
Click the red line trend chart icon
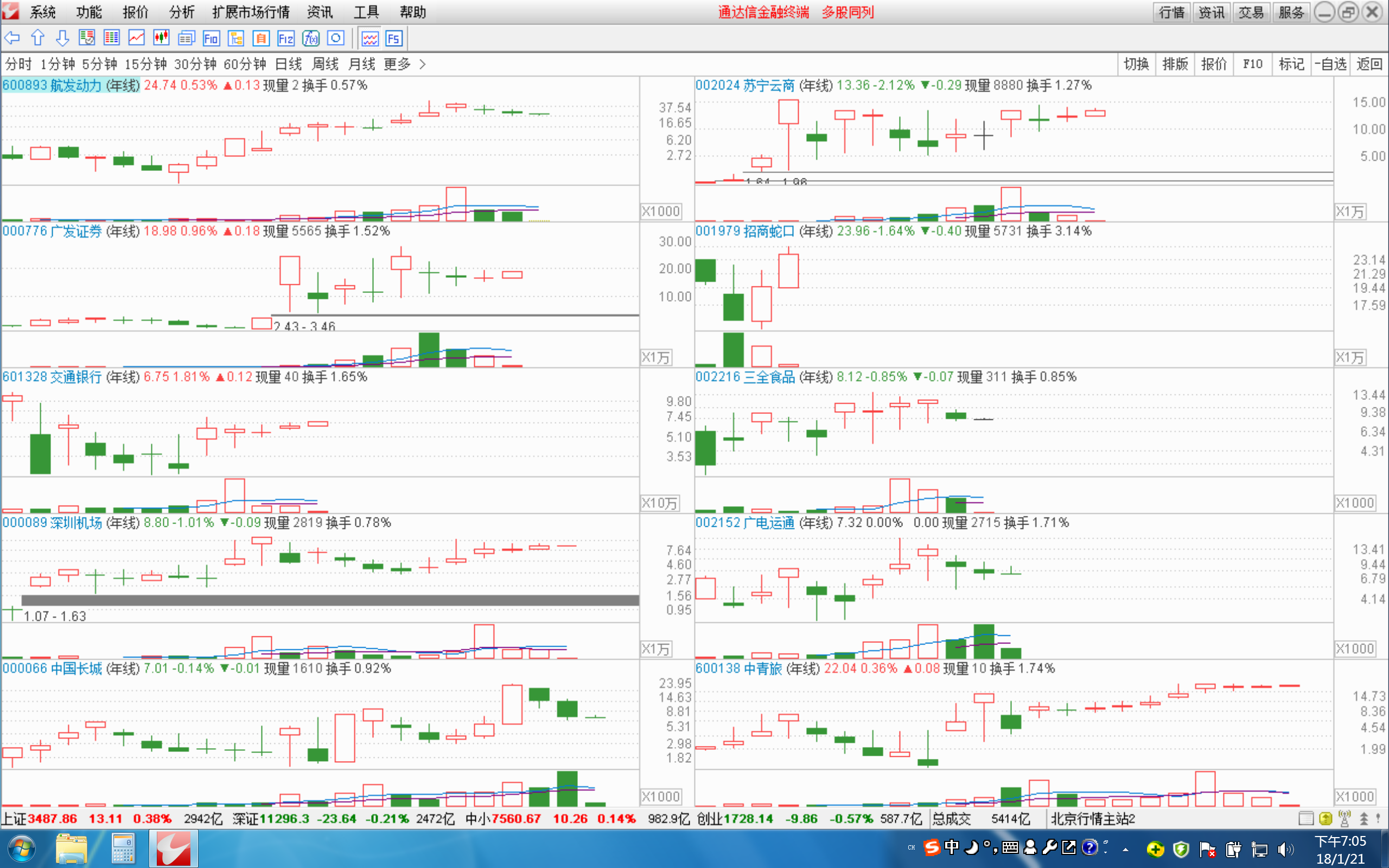136,39
